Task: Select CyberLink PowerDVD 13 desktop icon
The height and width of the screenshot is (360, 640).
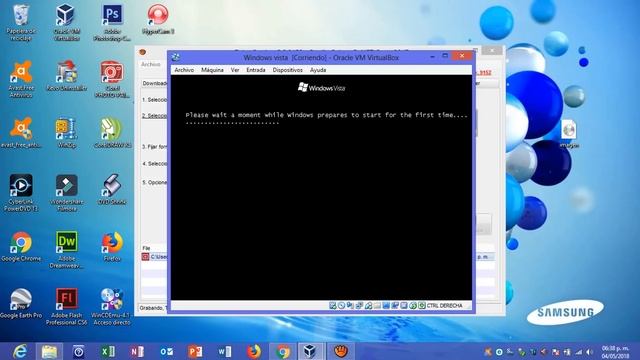Action: point(21,193)
